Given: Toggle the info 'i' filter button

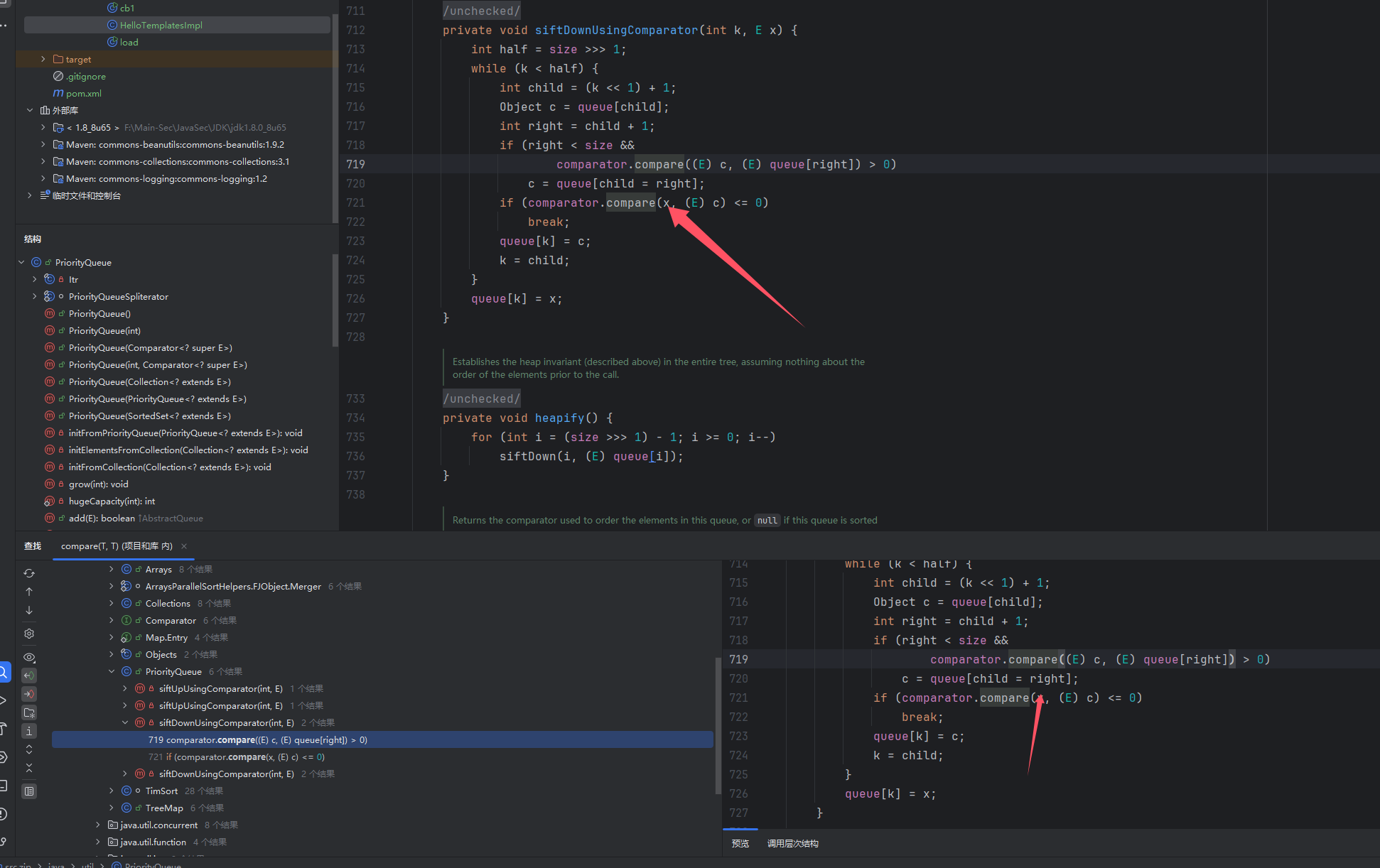Looking at the screenshot, I should pos(29,731).
